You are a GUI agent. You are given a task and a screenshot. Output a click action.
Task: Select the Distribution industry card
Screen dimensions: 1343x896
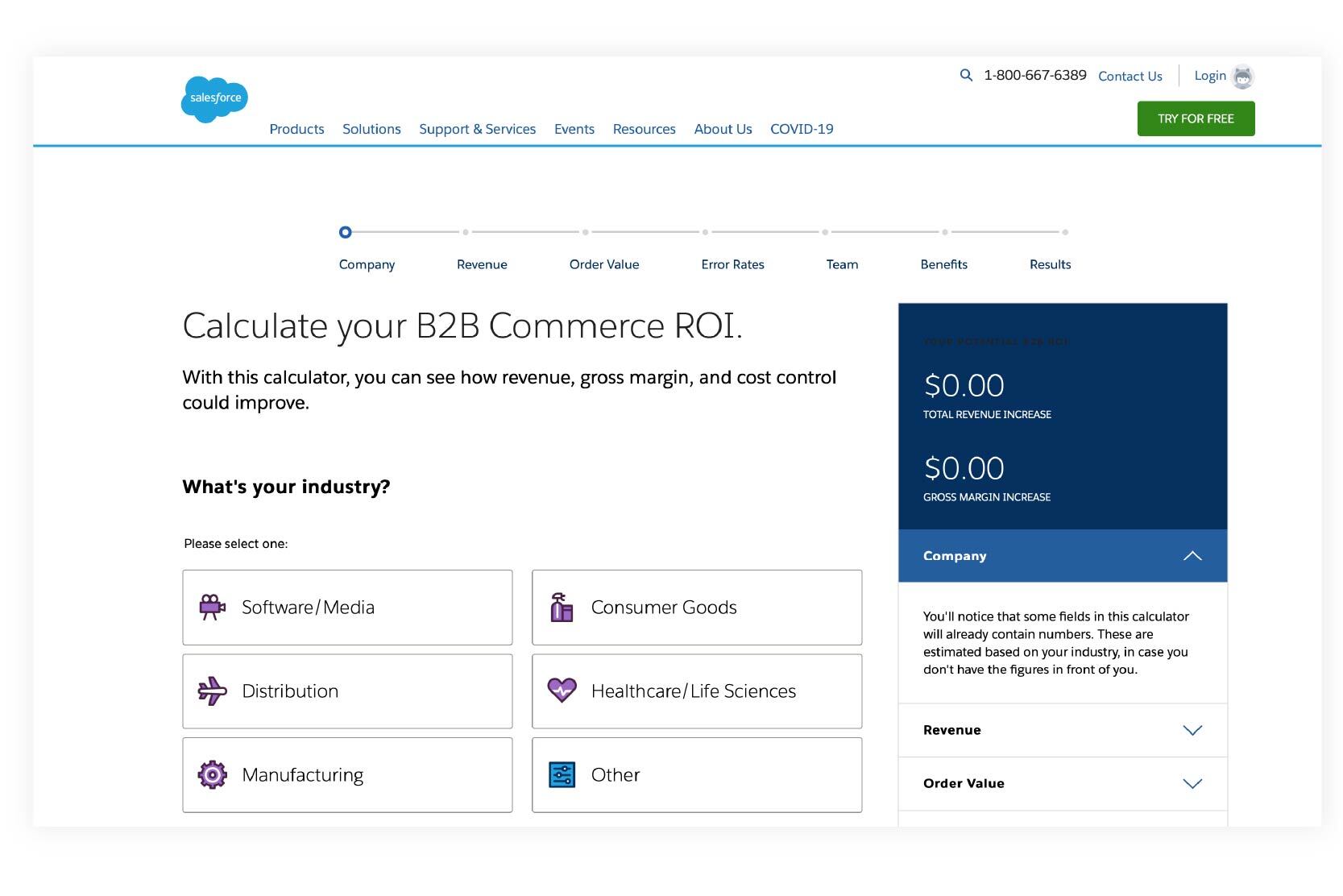(346, 691)
